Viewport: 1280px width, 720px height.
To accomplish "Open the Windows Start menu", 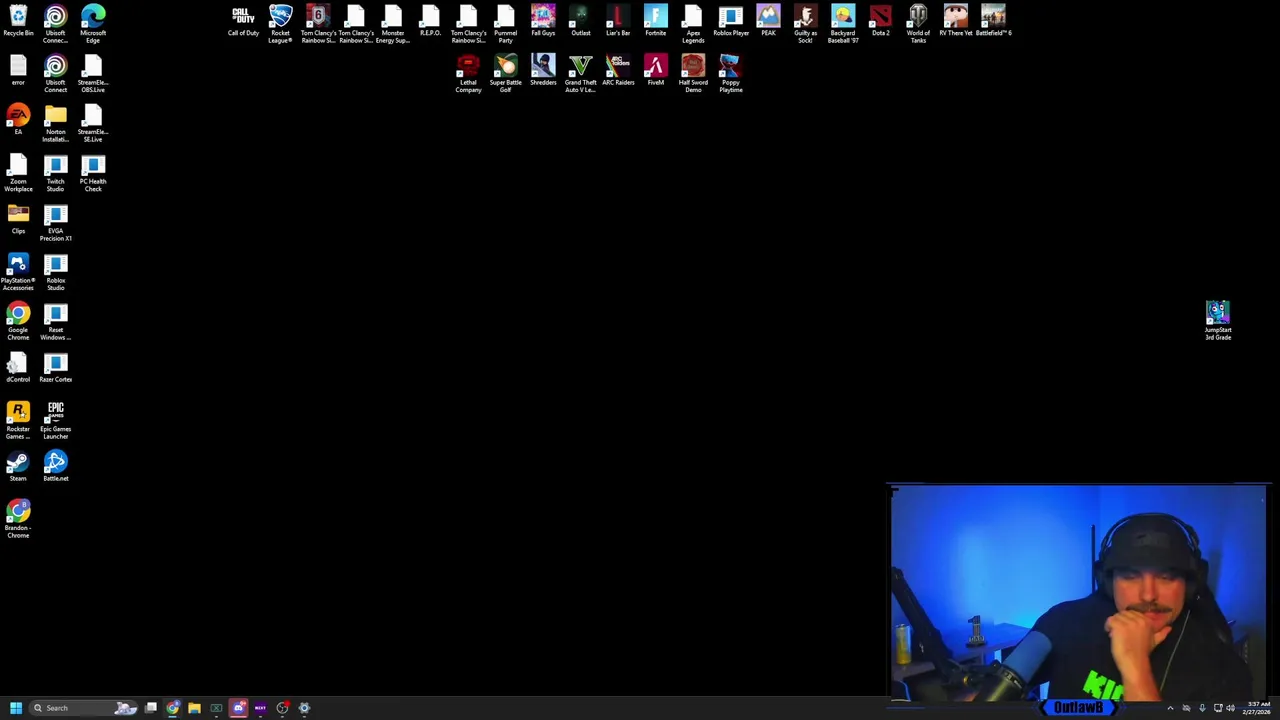I will 16,708.
